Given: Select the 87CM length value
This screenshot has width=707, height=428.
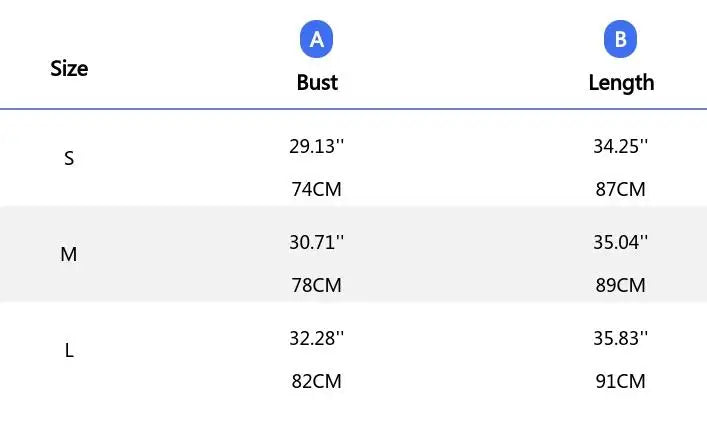Looking at the screenshot, I should [620, 189].
